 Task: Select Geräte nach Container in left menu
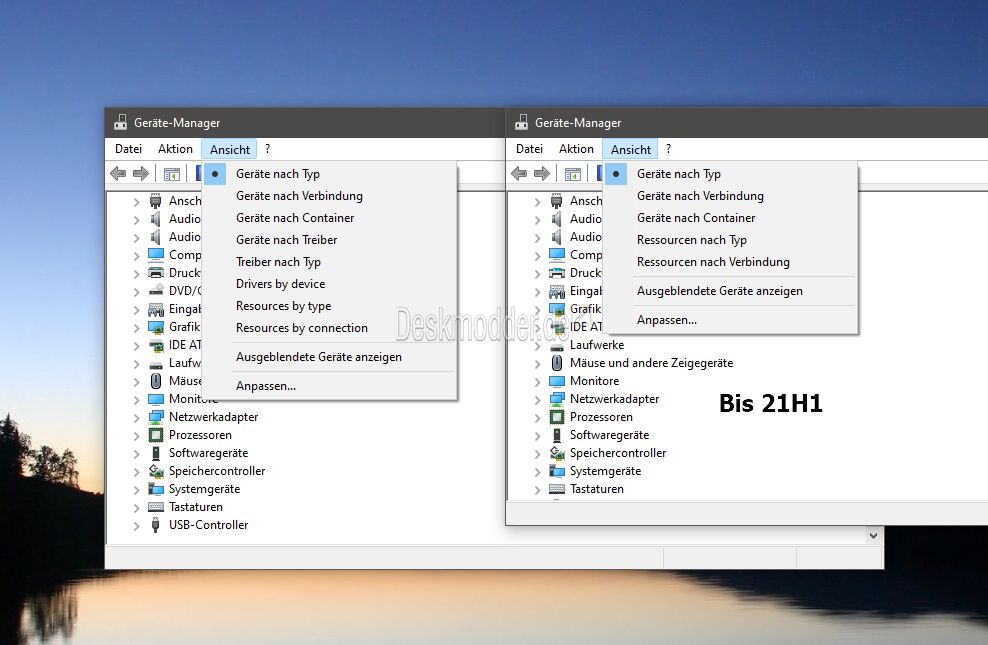329,218
